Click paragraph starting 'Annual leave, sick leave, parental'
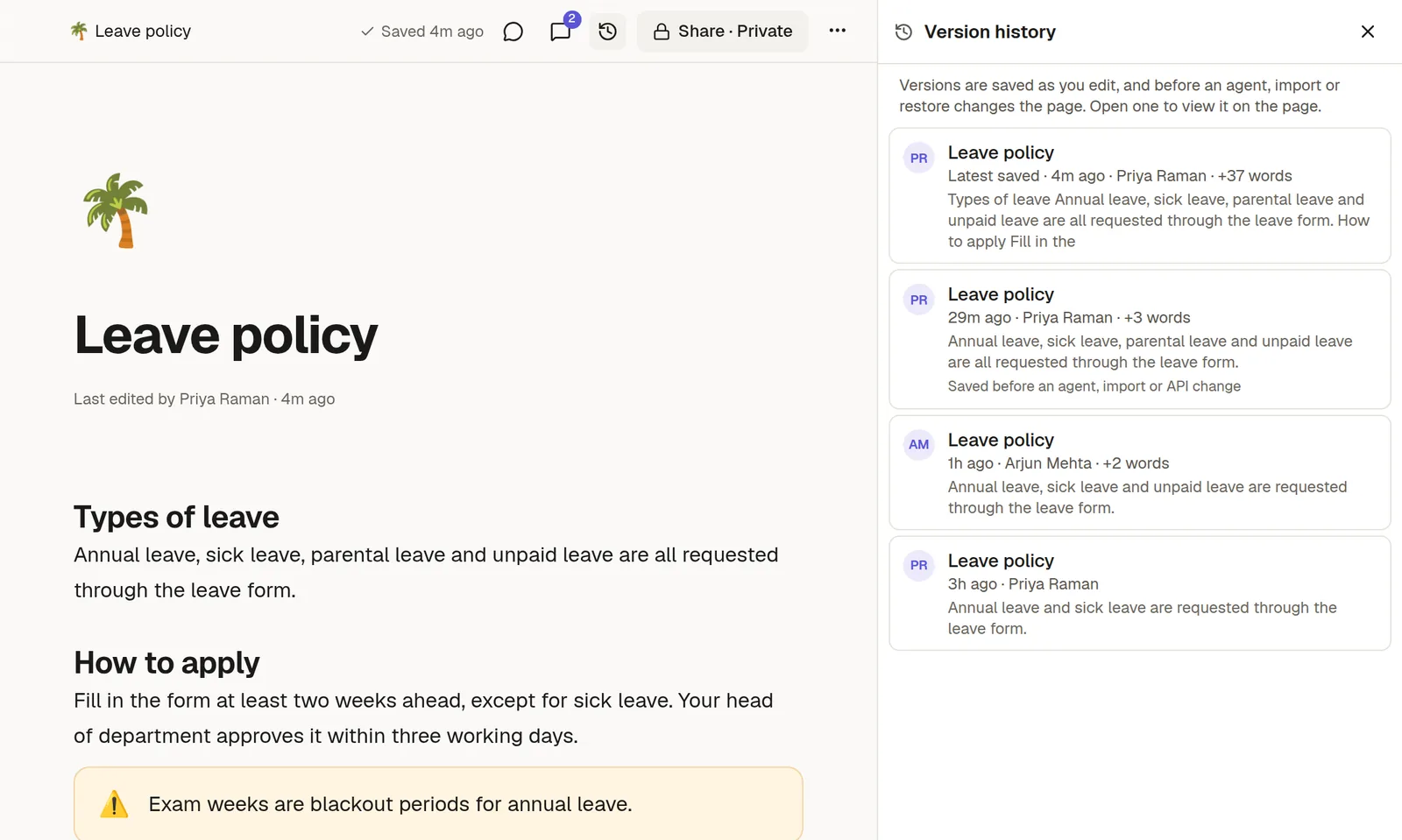The height and width of the screenshot is (840, 1402). click(x=426, y=573)
